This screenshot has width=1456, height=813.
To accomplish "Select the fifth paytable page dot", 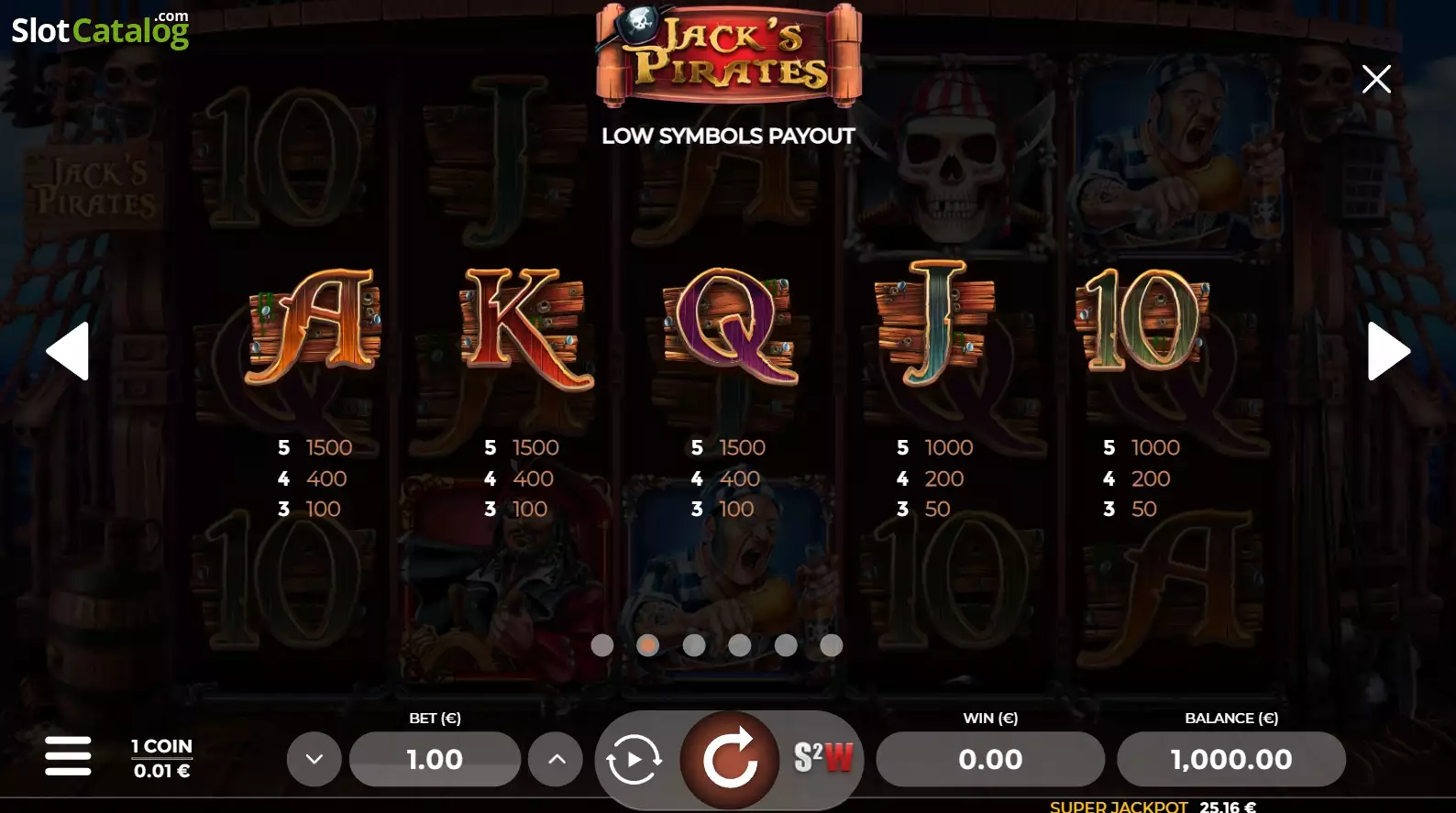I will [786, 645].
